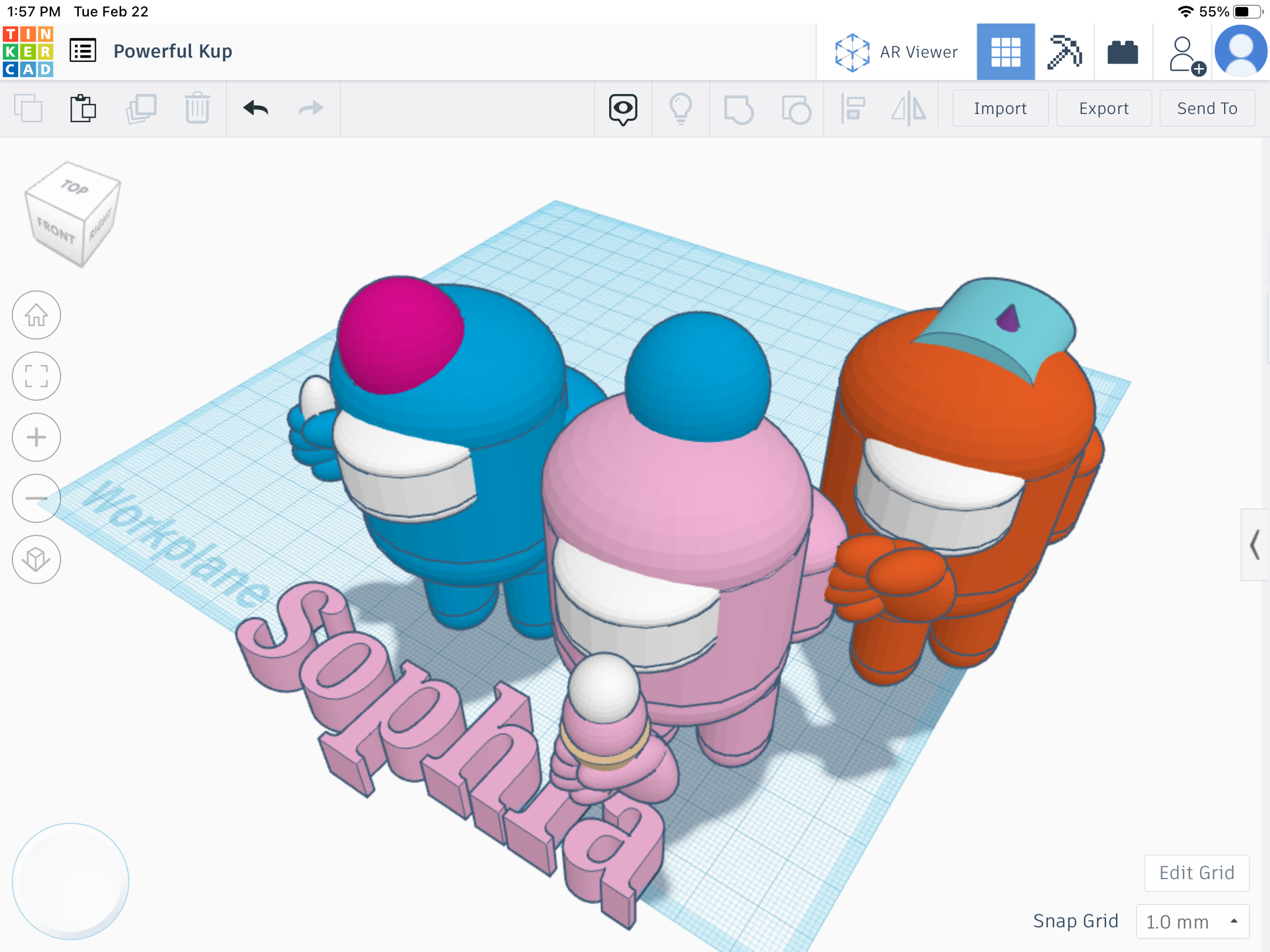Click Home view button
Viewport: 1270px width, 952px height.
[36, 316]
